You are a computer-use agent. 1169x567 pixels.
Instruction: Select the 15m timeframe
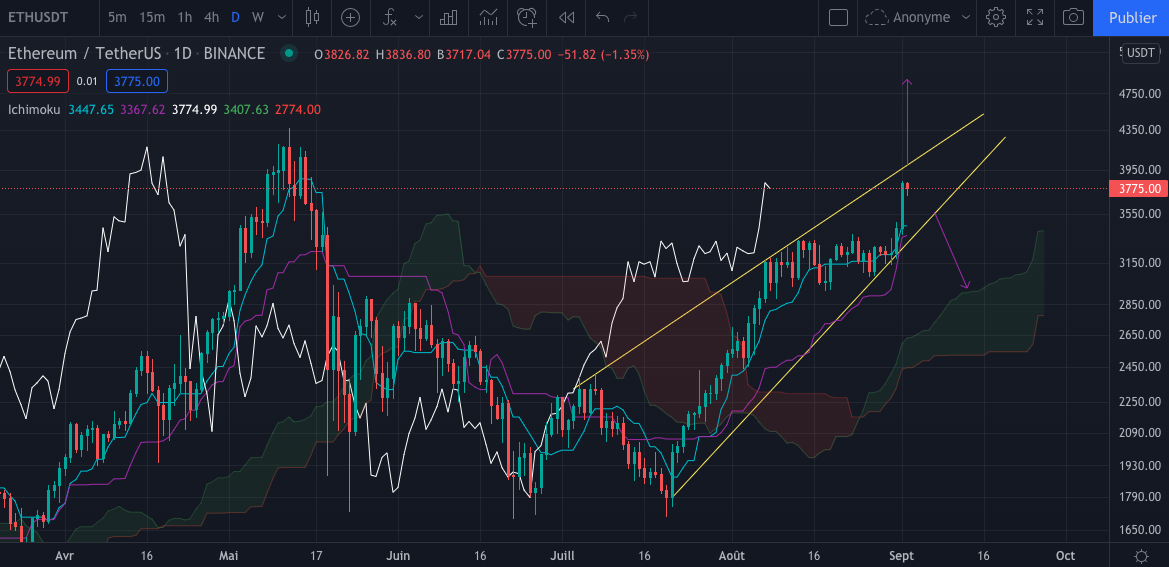152,17
